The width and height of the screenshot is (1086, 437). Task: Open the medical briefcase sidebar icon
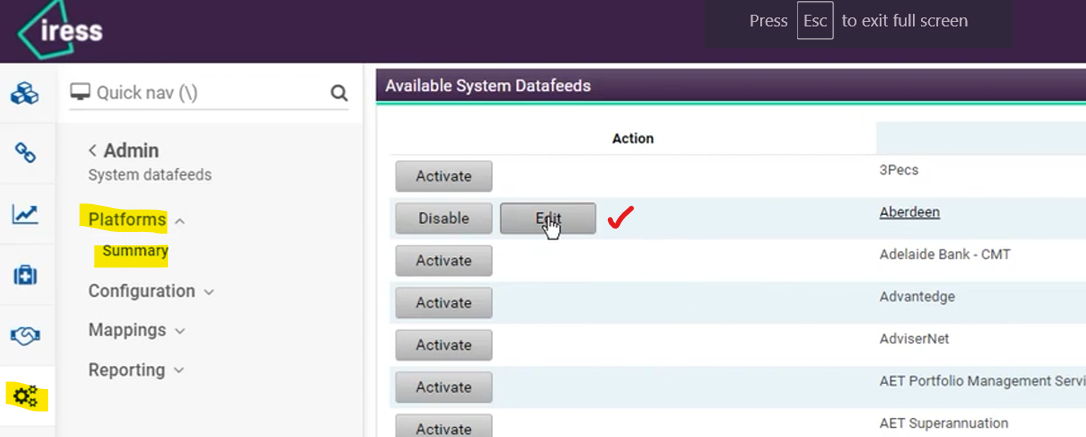tap(25, 275)
